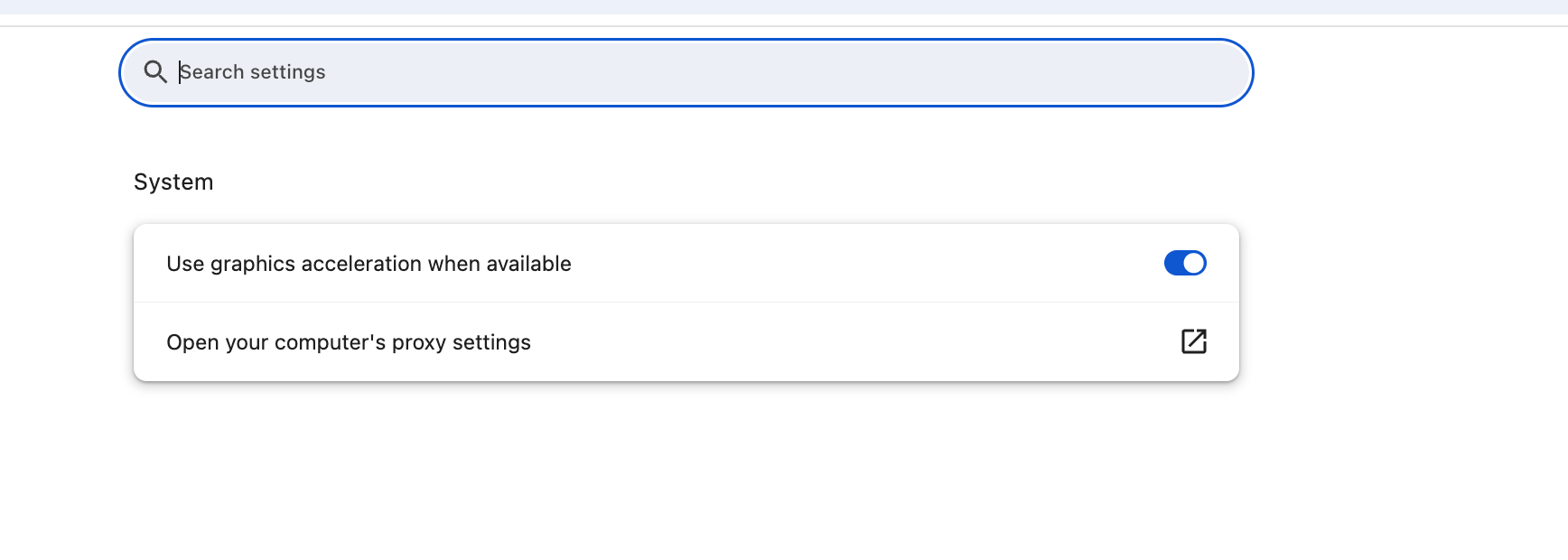This screenshot has width=1568, height=560.
Task: Click 'Search settings' placeholder text
Action: pos(252,72)
